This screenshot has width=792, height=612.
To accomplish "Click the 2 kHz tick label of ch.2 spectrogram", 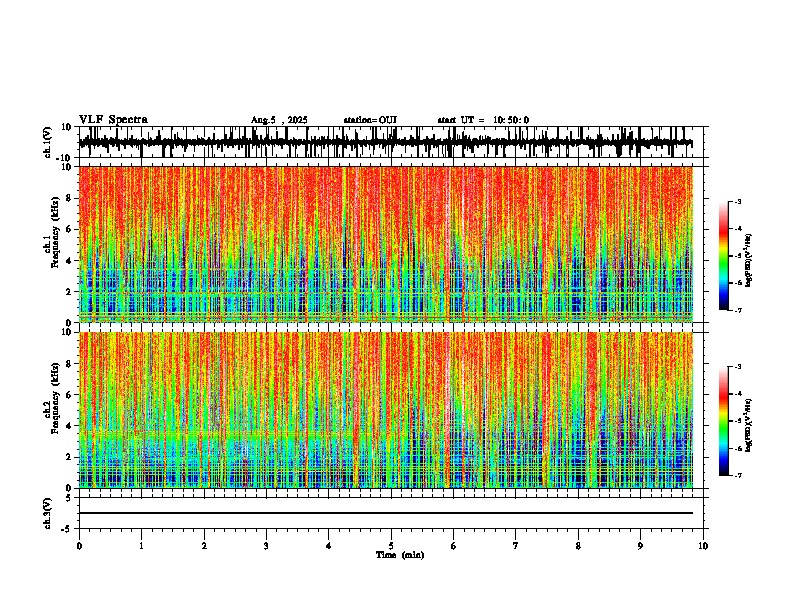I will (69, 457).
